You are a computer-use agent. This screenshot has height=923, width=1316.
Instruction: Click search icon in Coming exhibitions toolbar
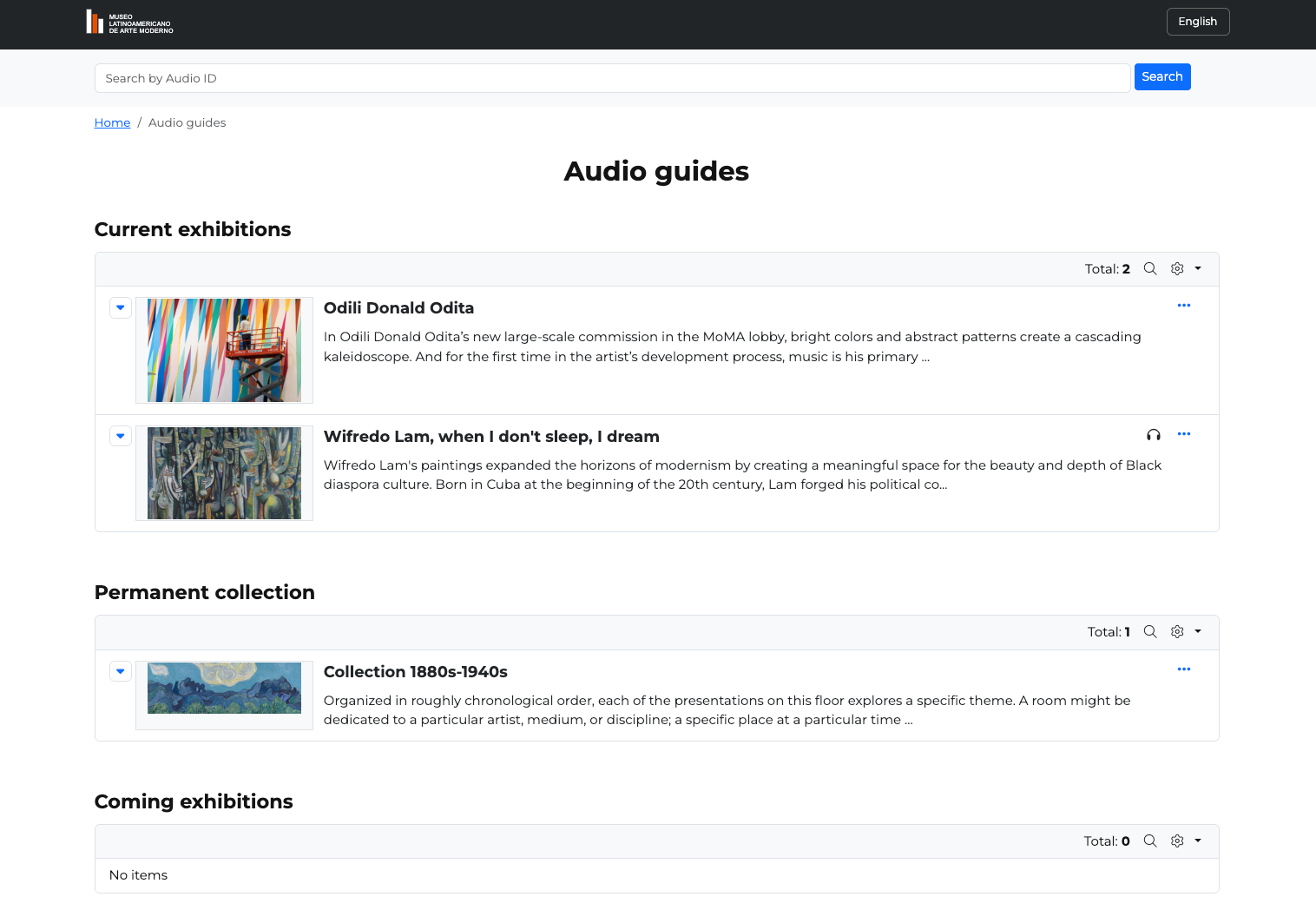coord(1150,841)
